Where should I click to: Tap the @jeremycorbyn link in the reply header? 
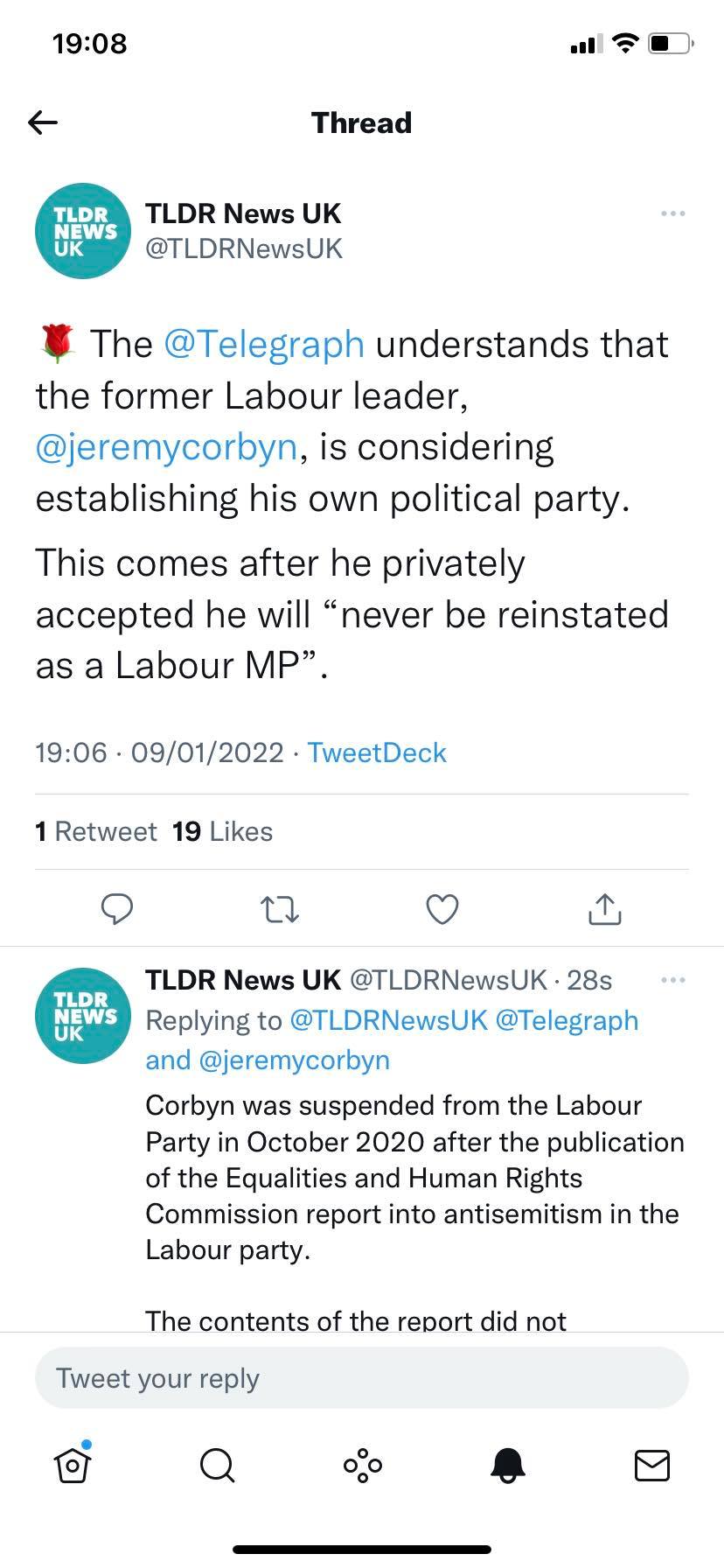pos(294,1060)
